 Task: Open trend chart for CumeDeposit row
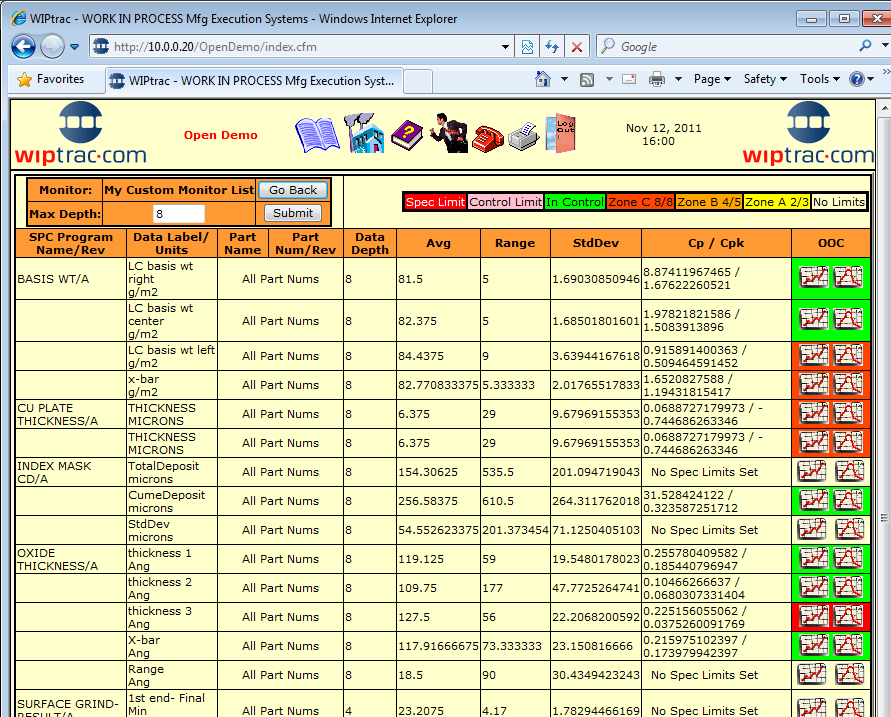click(813, 501)
